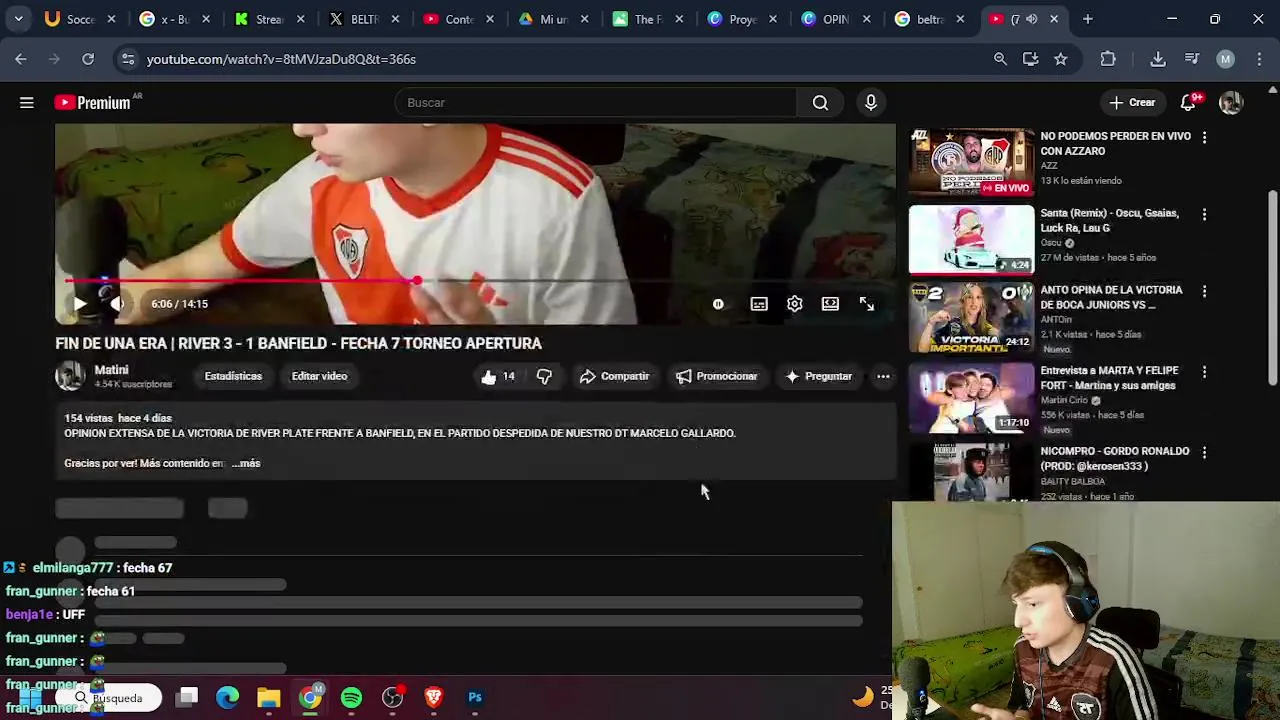
Task: Mute the video player volume
Action: pyautogui.click(x=117, y=304)
